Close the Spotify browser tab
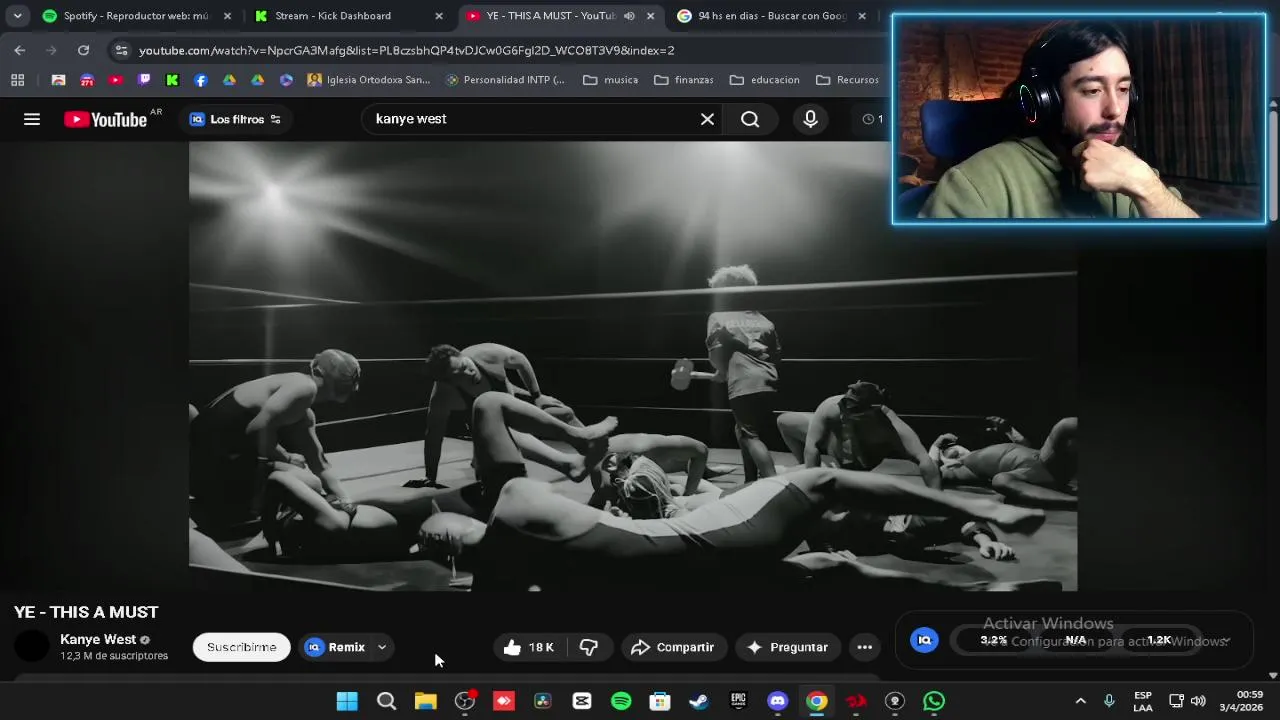 (227, 16)
